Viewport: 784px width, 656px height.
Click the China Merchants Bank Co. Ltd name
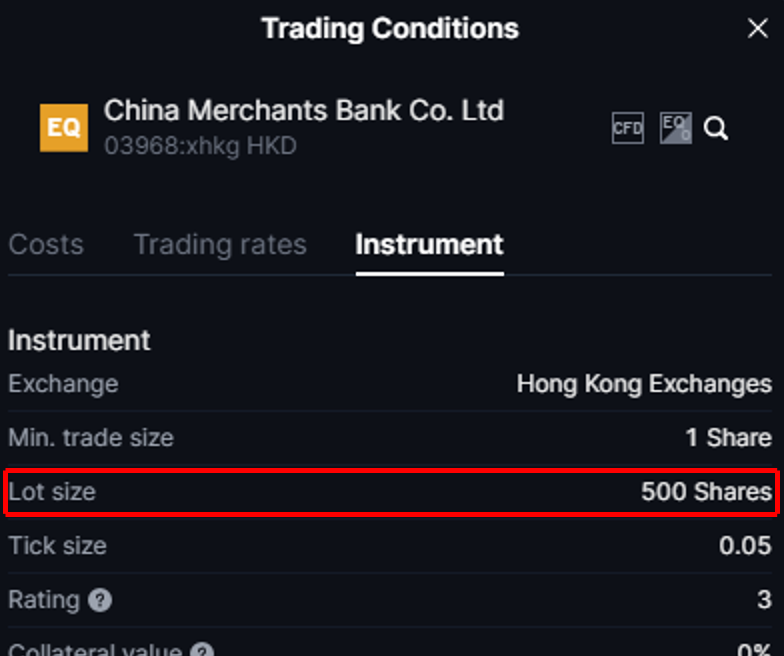[x=304, y=110]
